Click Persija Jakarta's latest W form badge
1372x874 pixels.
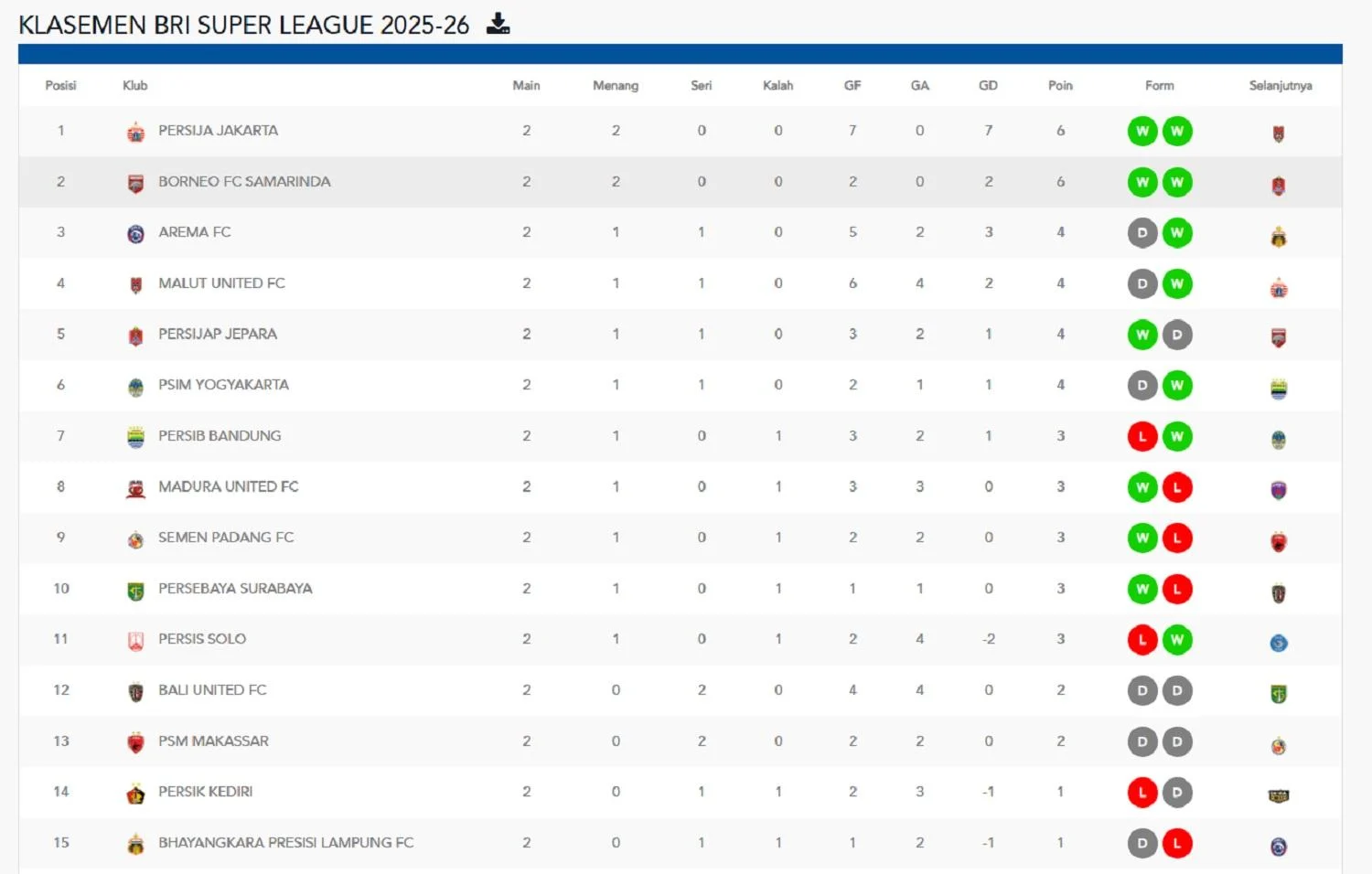[x=1178, y=131]
